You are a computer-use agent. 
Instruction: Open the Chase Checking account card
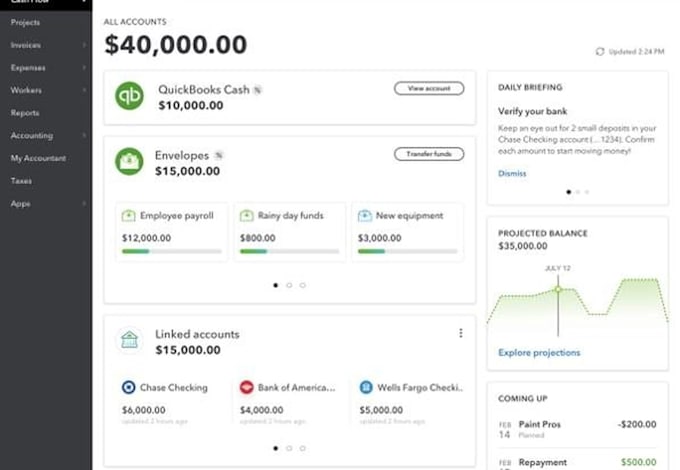tap(172, 402)
